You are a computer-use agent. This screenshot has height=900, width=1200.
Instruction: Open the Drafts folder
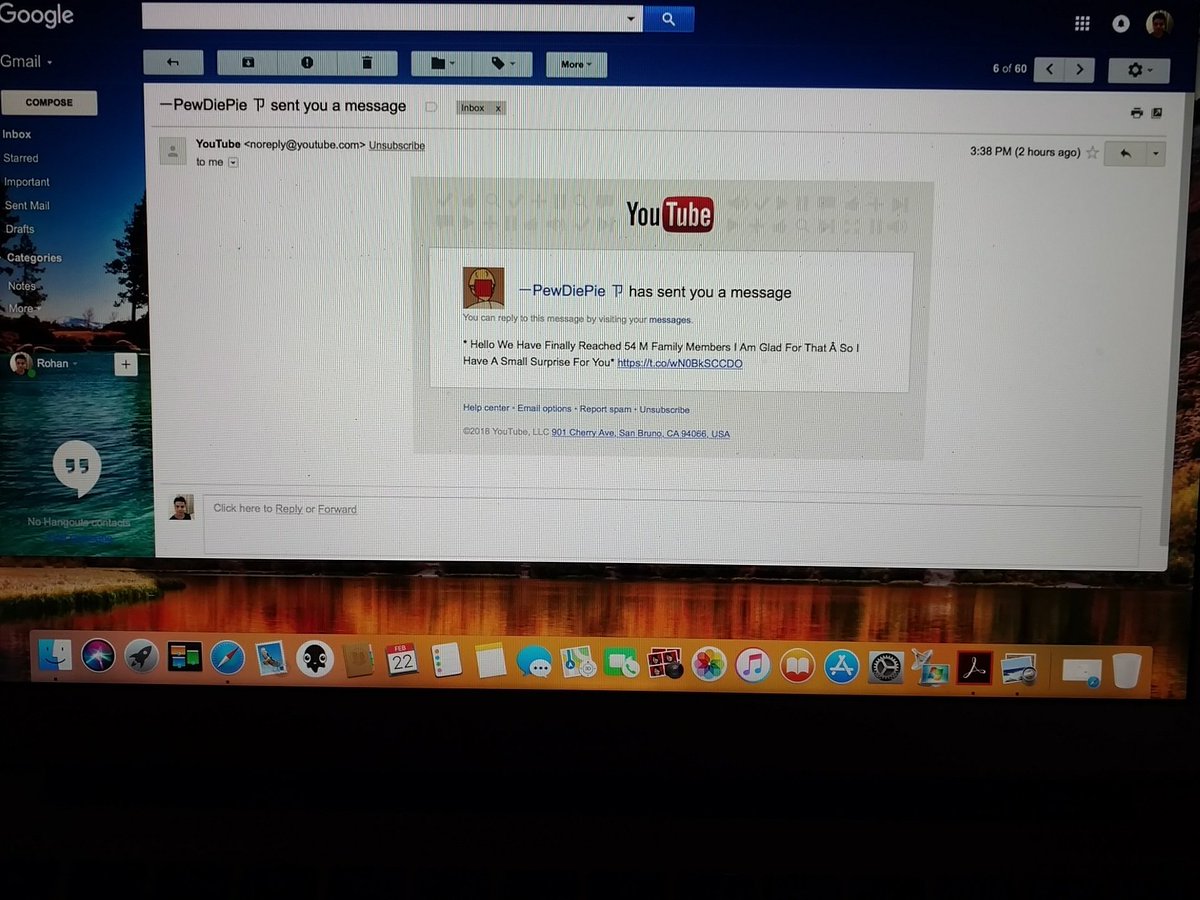tap(20, 229)
